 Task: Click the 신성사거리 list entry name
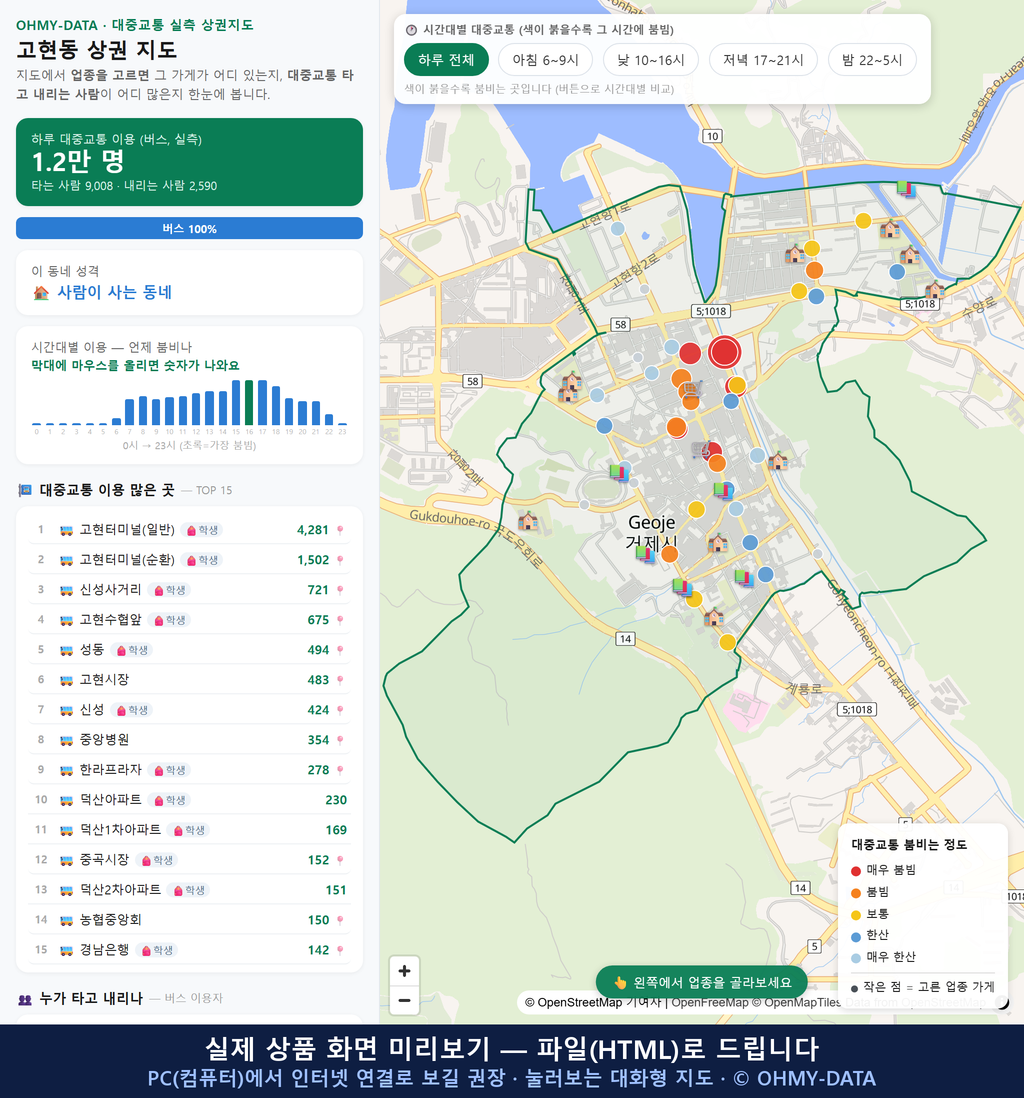click(x=111, y=590)
